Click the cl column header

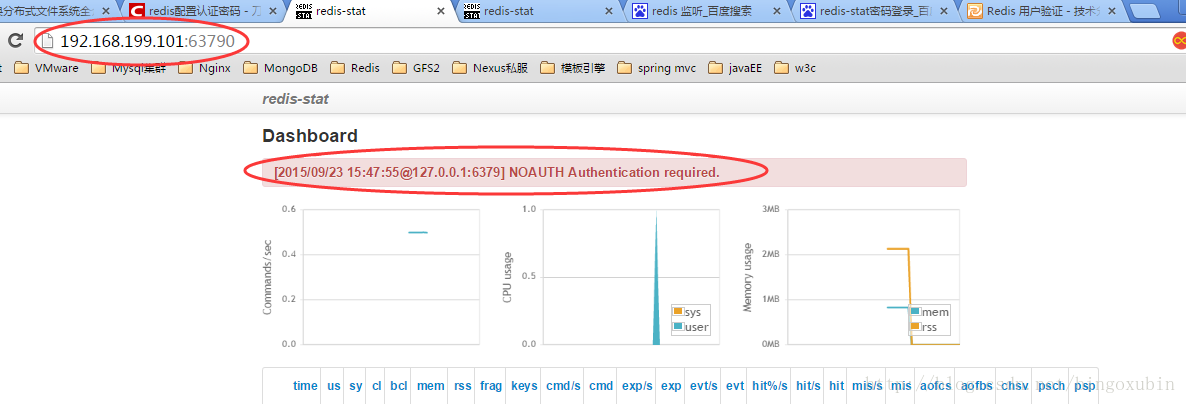pyautogui.click(x=377, y=386)
